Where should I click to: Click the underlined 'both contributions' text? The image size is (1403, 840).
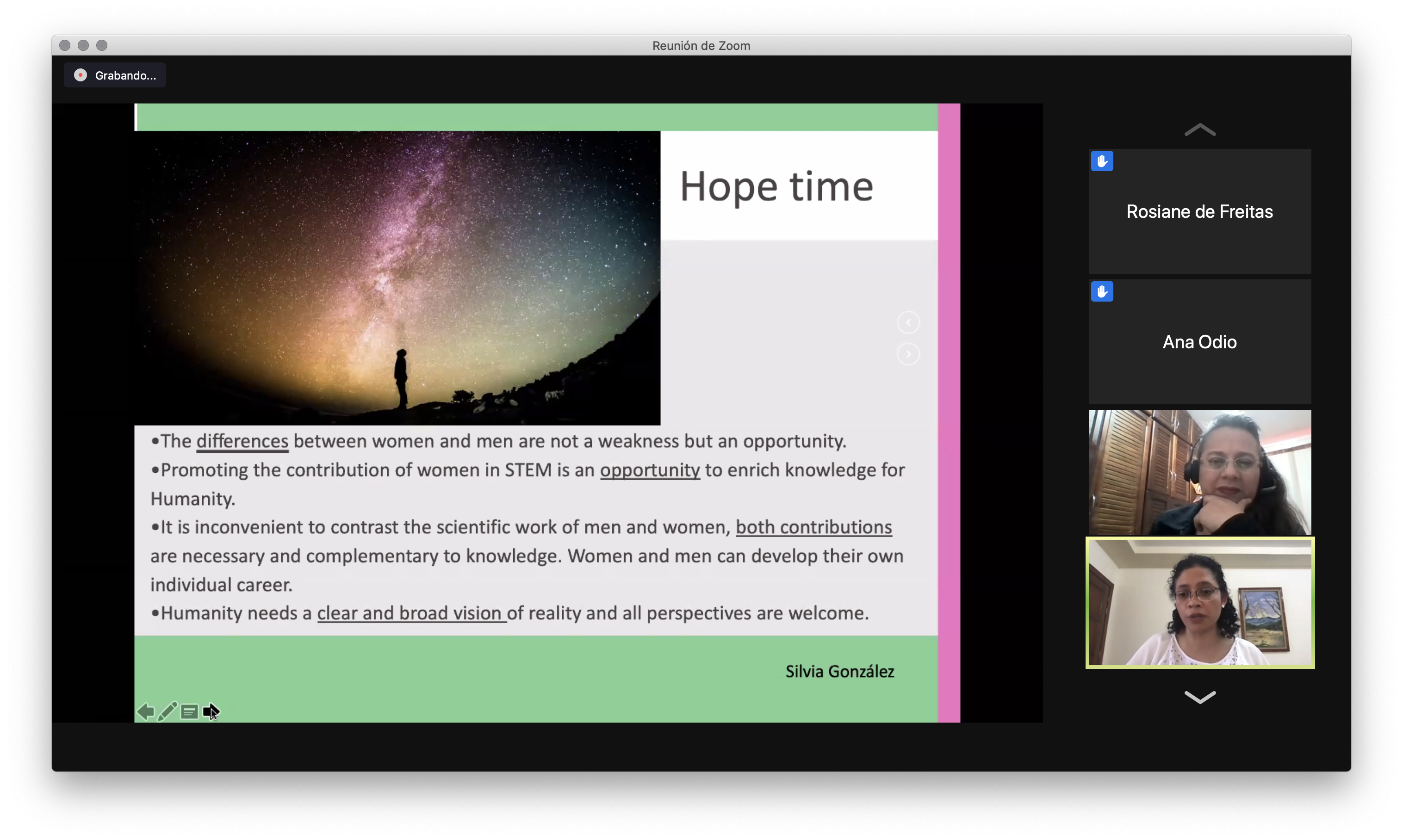pyautogui.click(x=813, y=528)
